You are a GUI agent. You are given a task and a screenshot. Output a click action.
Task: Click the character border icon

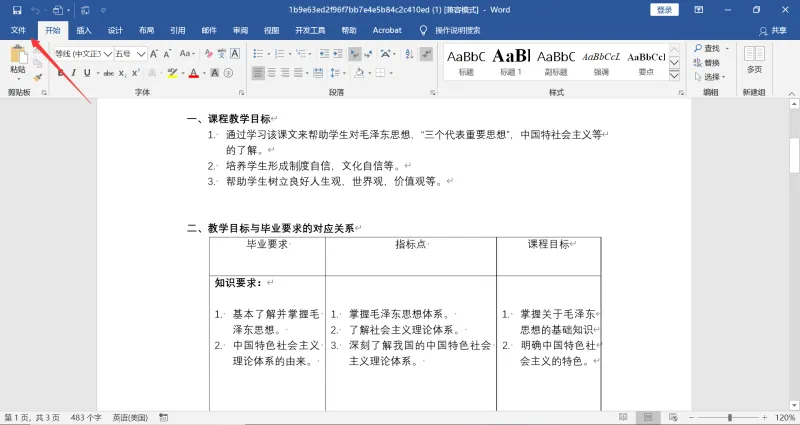point(235,54)
